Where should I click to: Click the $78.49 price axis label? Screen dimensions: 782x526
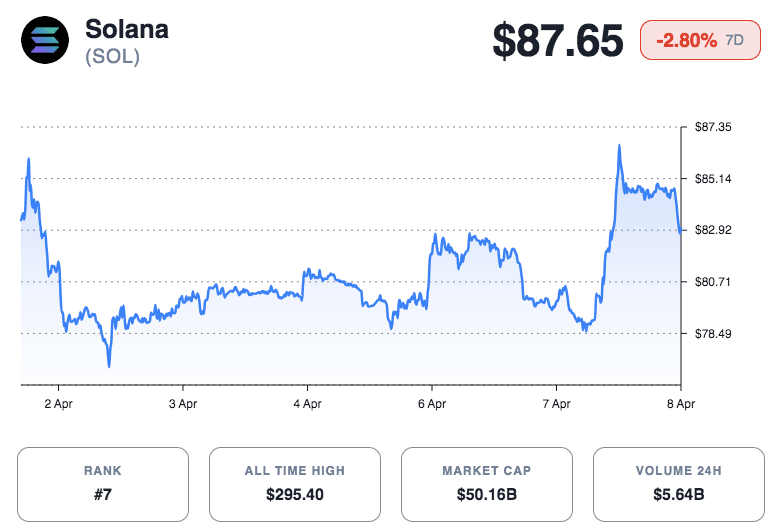(713, 333)
